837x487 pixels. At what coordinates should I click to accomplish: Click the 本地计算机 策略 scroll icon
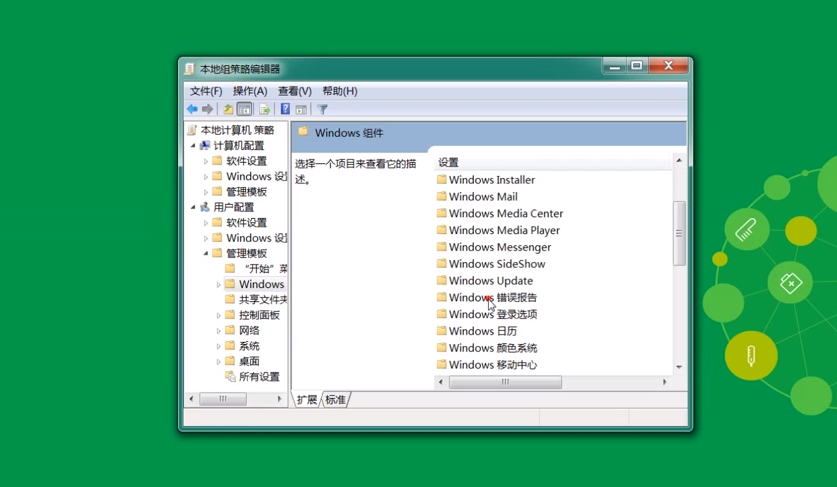192,130
